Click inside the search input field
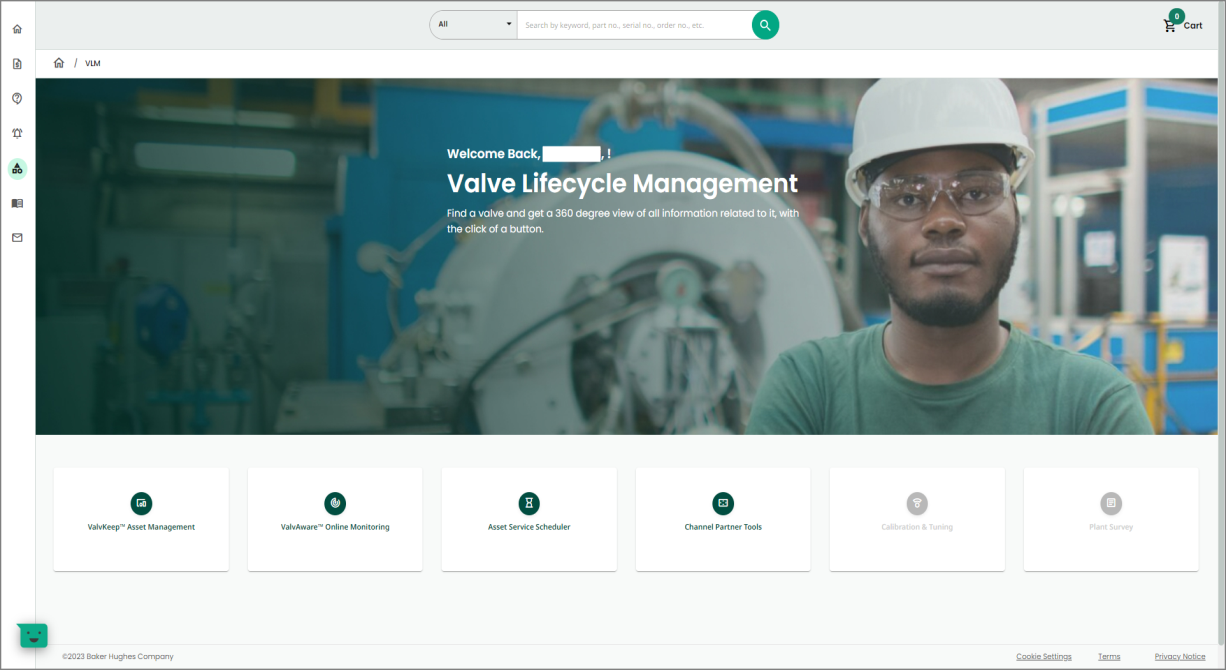The width and height of the screenshot is (1226, 670). point(630,24)
